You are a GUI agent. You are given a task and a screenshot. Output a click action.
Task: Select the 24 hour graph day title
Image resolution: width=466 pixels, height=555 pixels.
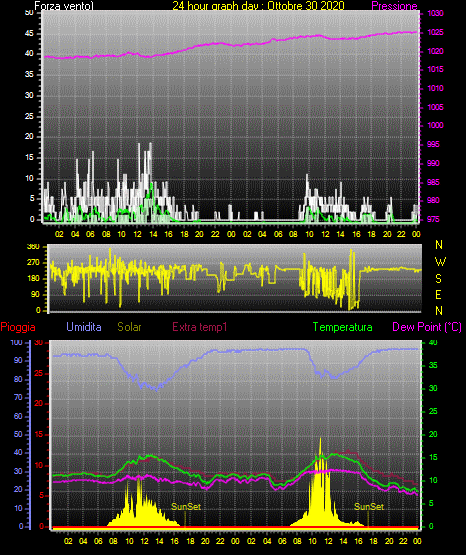pos(258,6)
